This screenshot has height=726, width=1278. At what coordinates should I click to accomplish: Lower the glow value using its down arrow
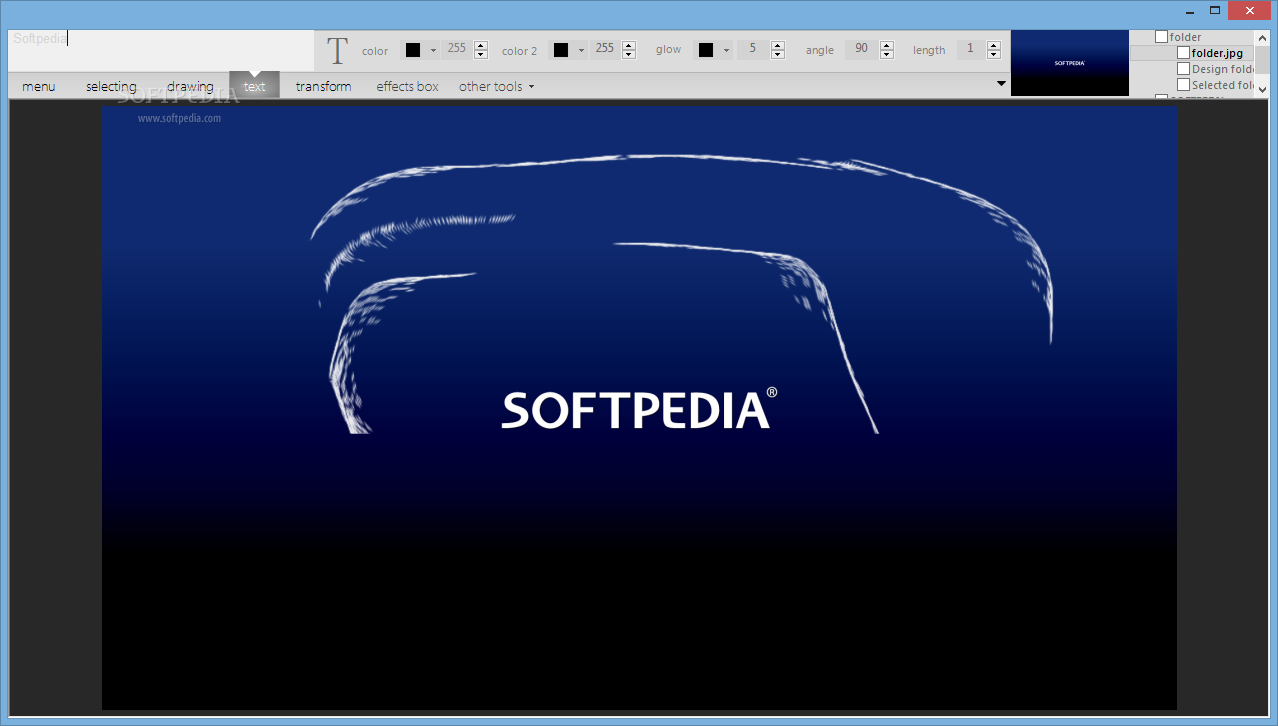778,55
